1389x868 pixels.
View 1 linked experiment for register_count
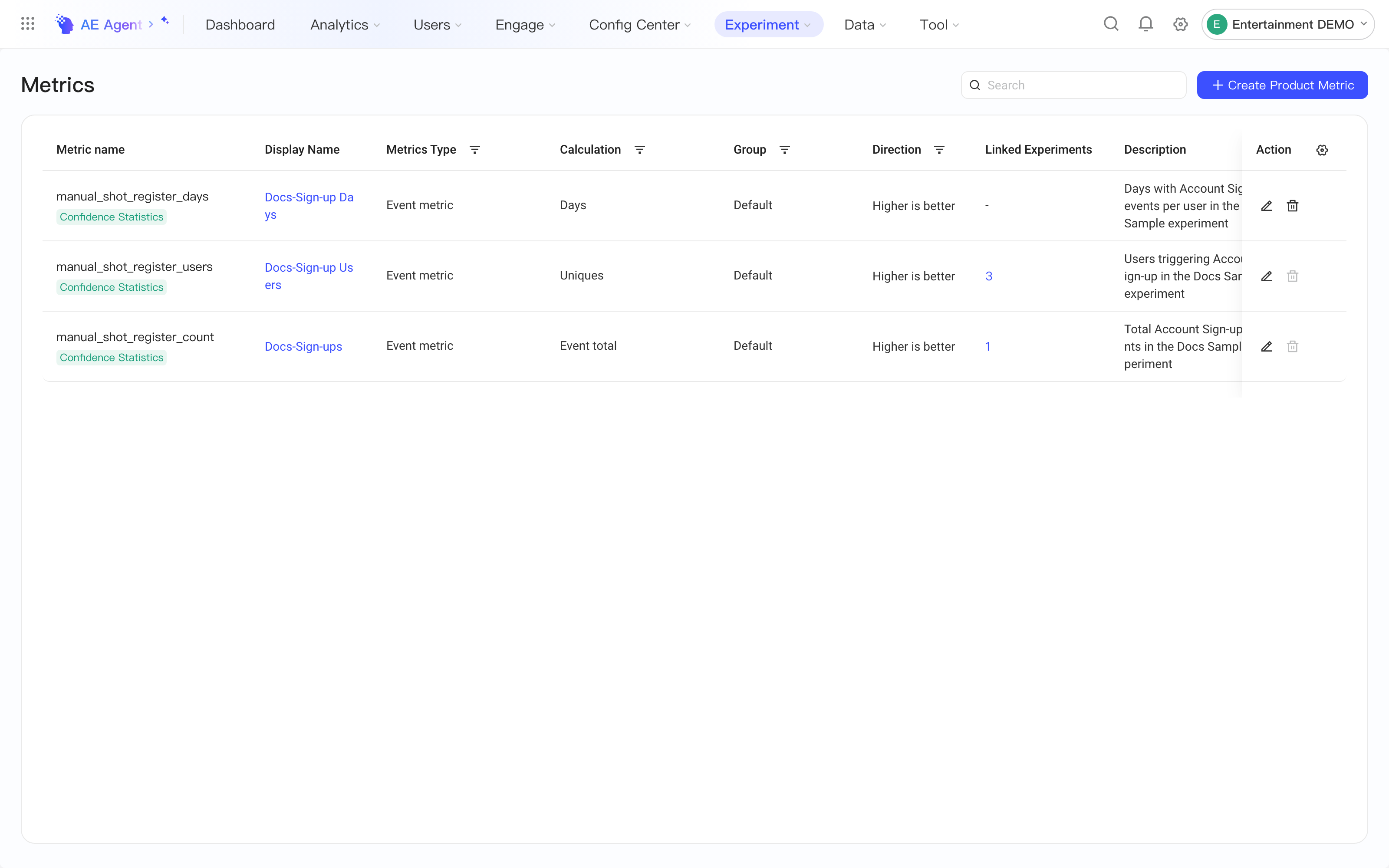click(x=988, y=347)
